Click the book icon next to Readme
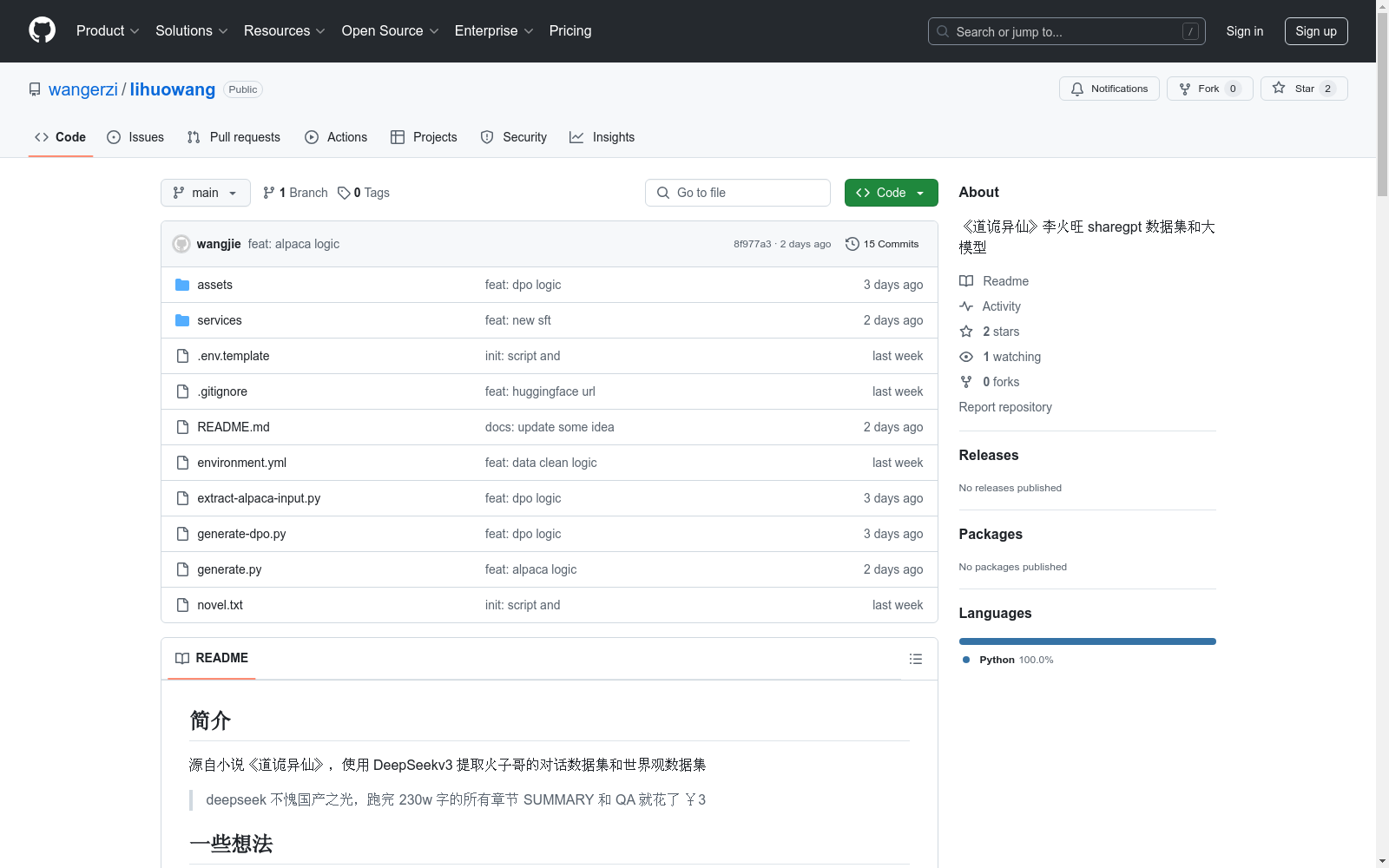 pos(966,281)
